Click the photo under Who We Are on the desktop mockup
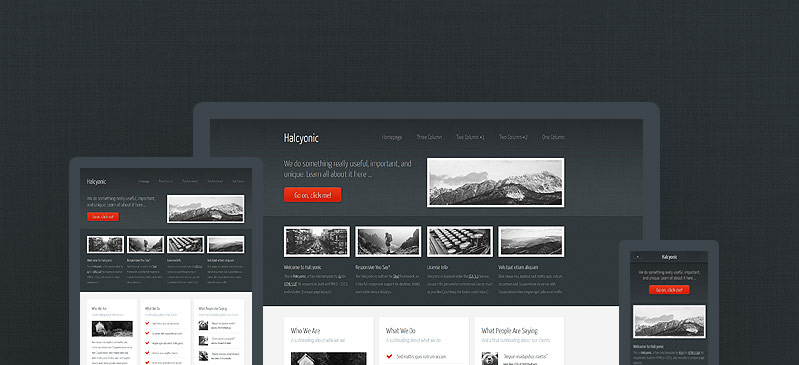 pos(329,358)
